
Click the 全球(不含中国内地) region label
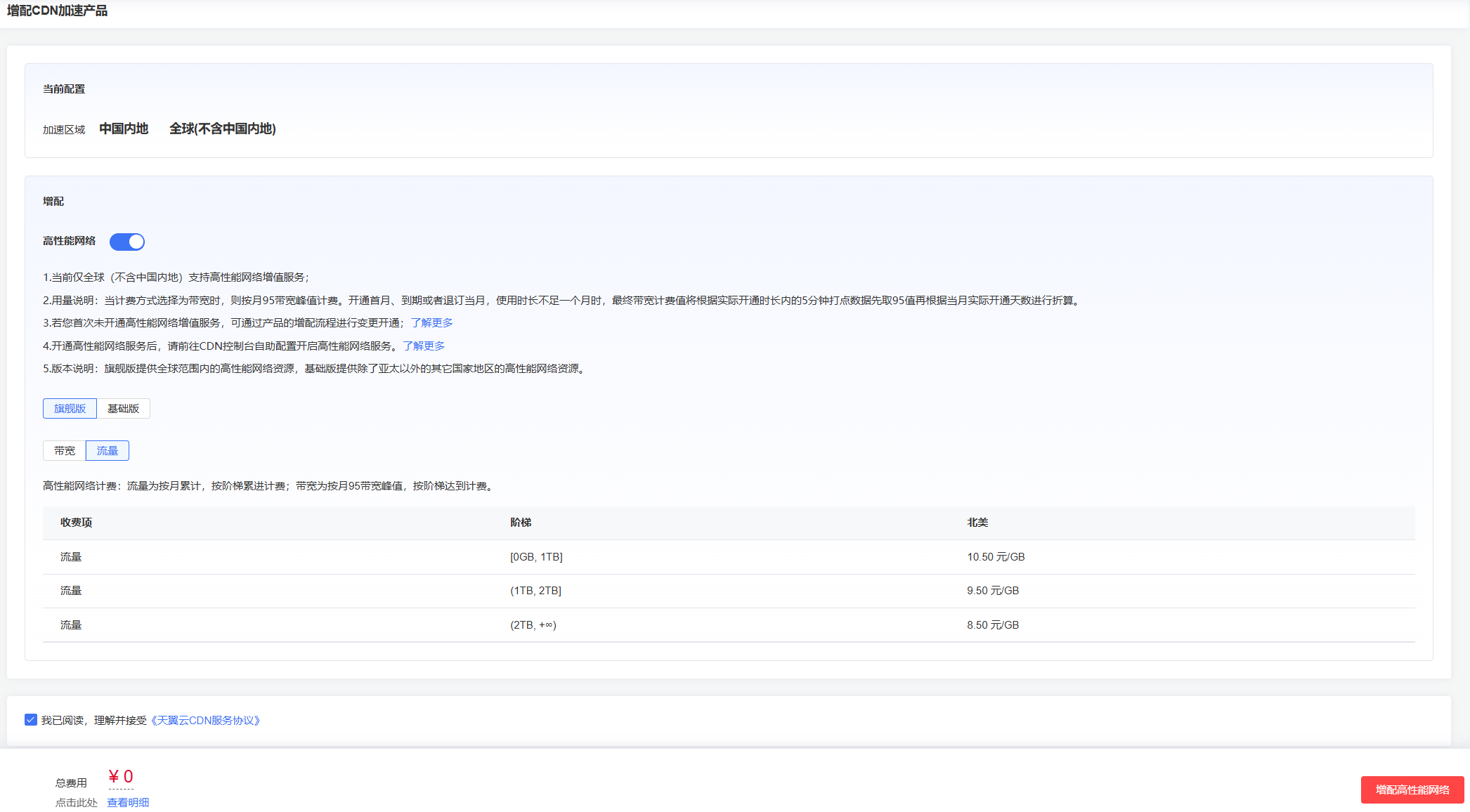[x=222, y=129]
